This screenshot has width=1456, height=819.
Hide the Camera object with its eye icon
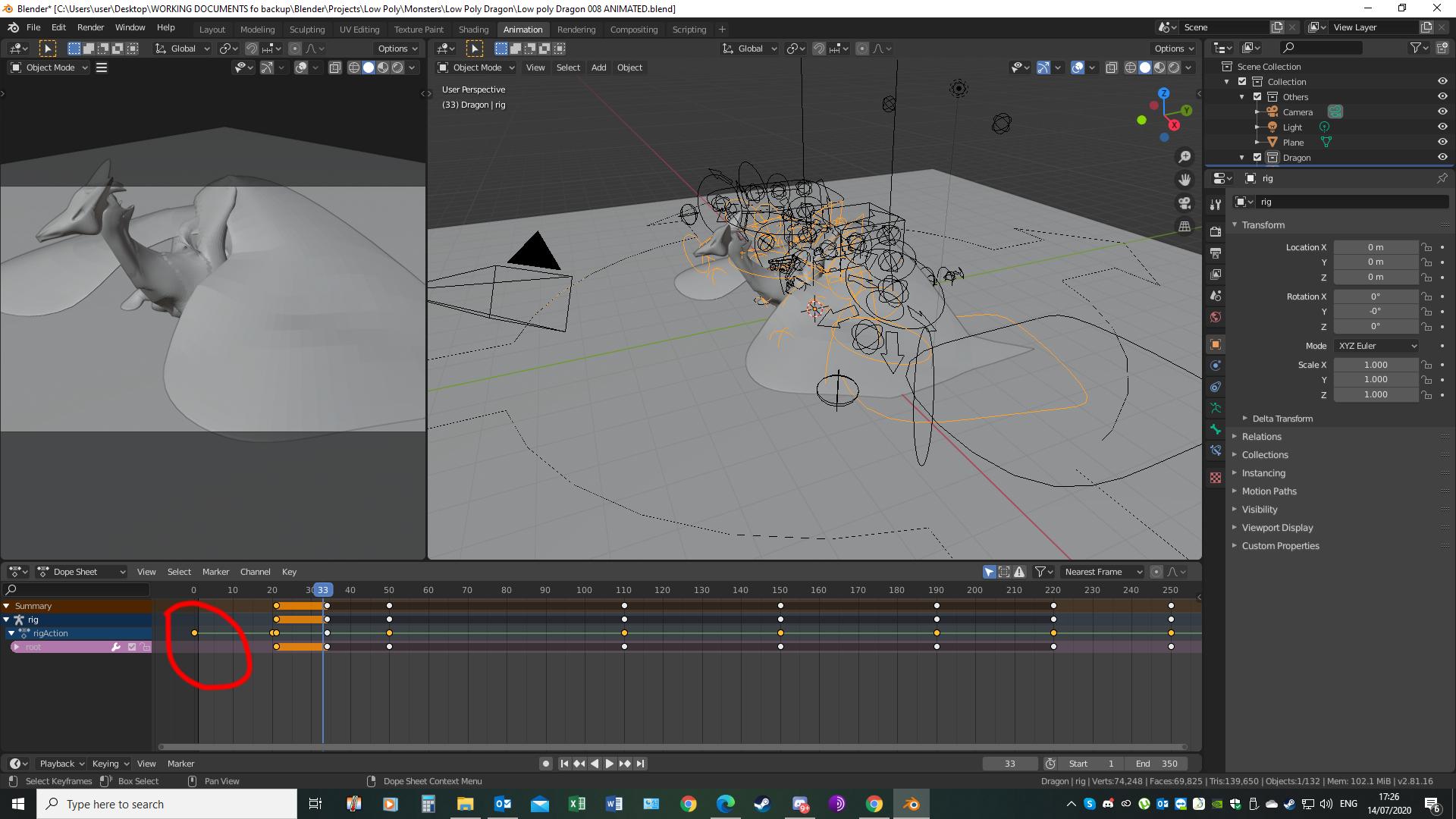click(x=1442, y=111)
